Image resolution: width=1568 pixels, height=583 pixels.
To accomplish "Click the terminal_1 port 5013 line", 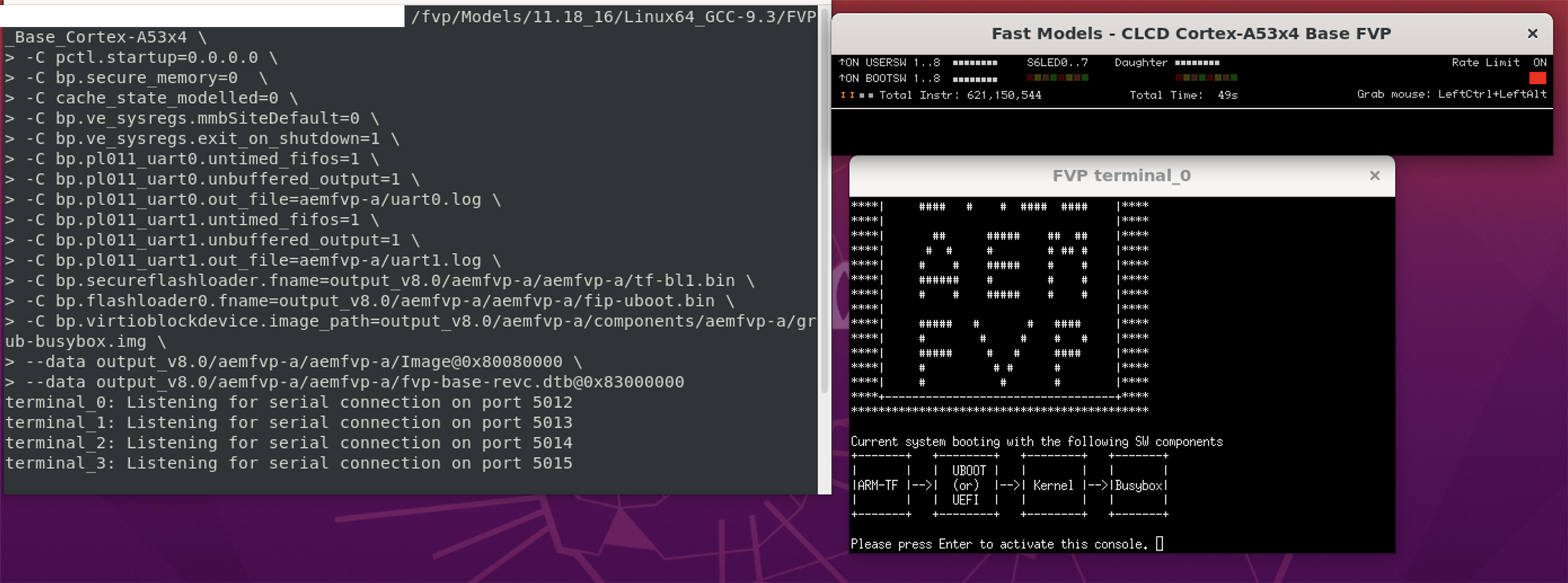I will (x=289, y=423).
